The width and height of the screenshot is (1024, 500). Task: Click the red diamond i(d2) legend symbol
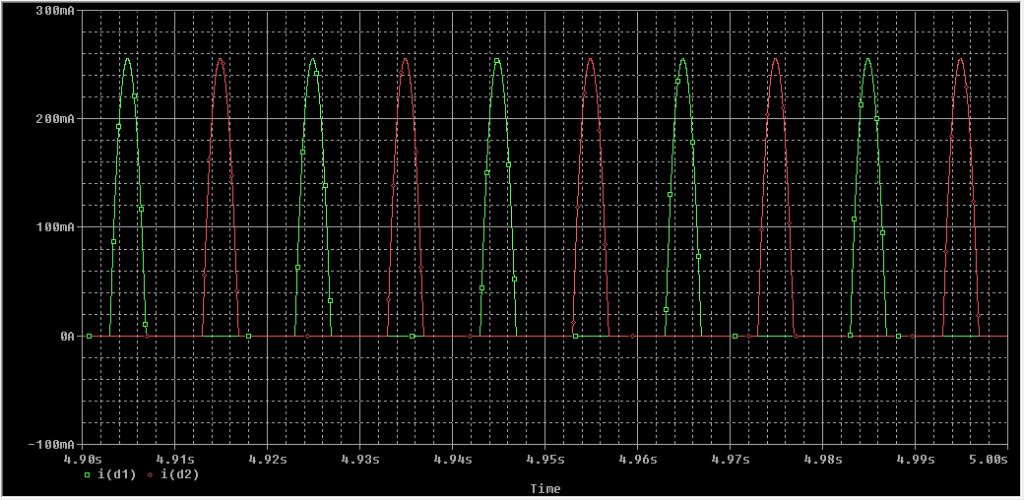click(151, 475)
